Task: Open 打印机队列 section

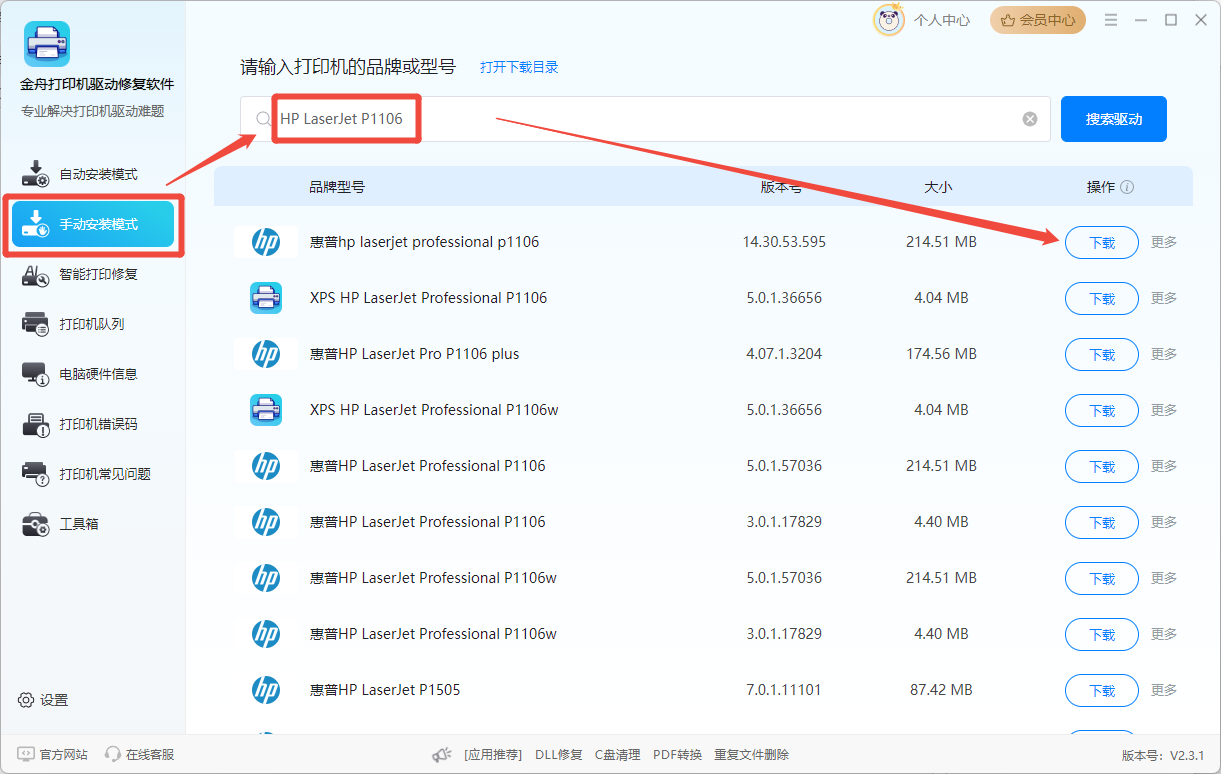Action: (93, 324)
